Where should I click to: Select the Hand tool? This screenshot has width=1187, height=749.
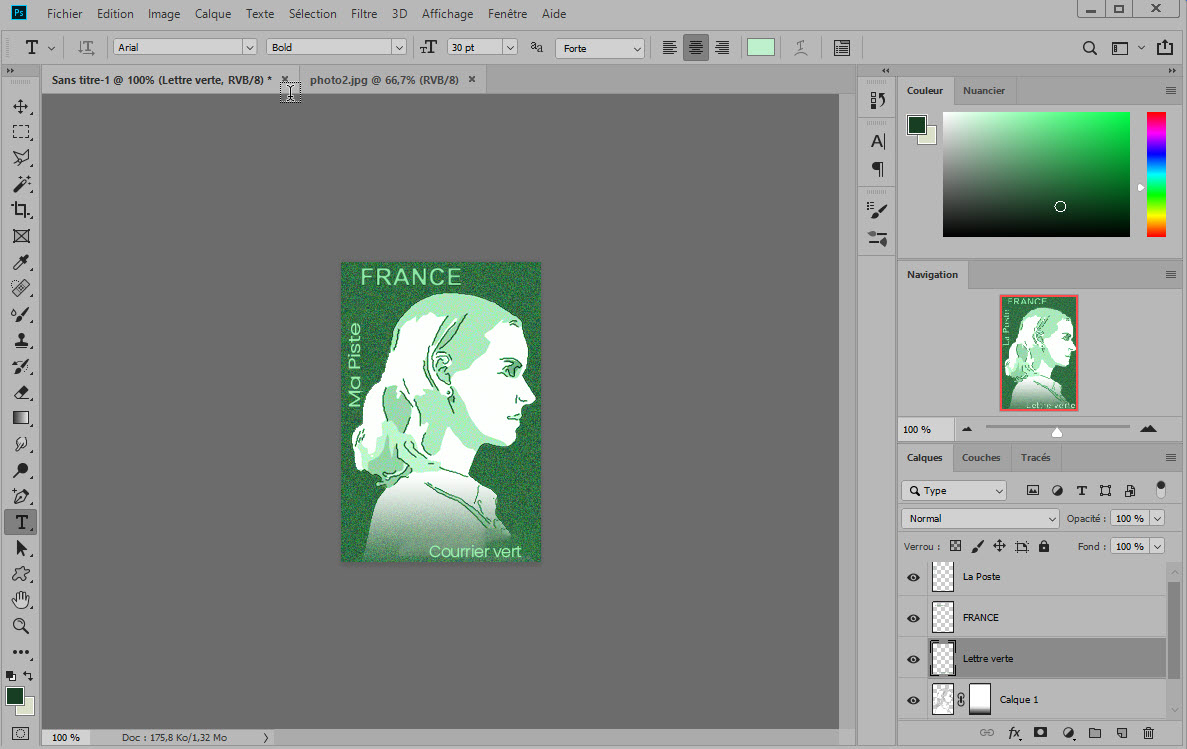(21, 601)
